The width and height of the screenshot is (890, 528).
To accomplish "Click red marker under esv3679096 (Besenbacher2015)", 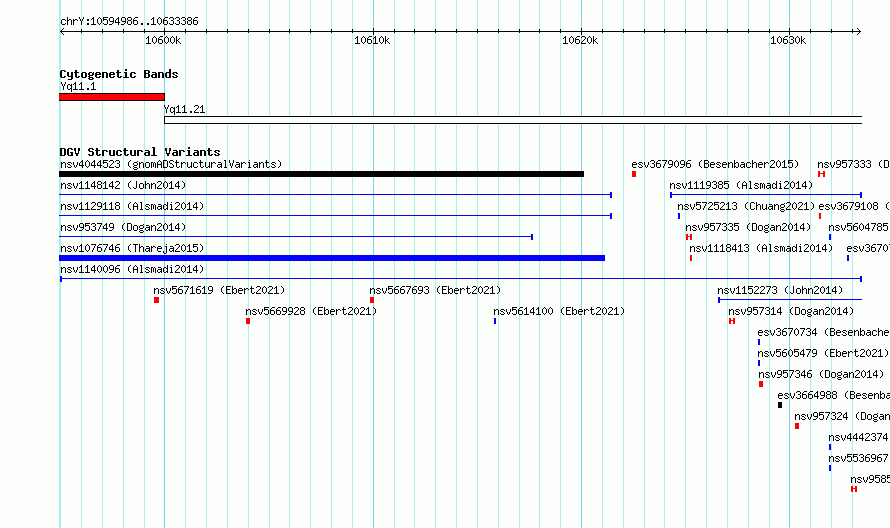I will coord(634,174).
